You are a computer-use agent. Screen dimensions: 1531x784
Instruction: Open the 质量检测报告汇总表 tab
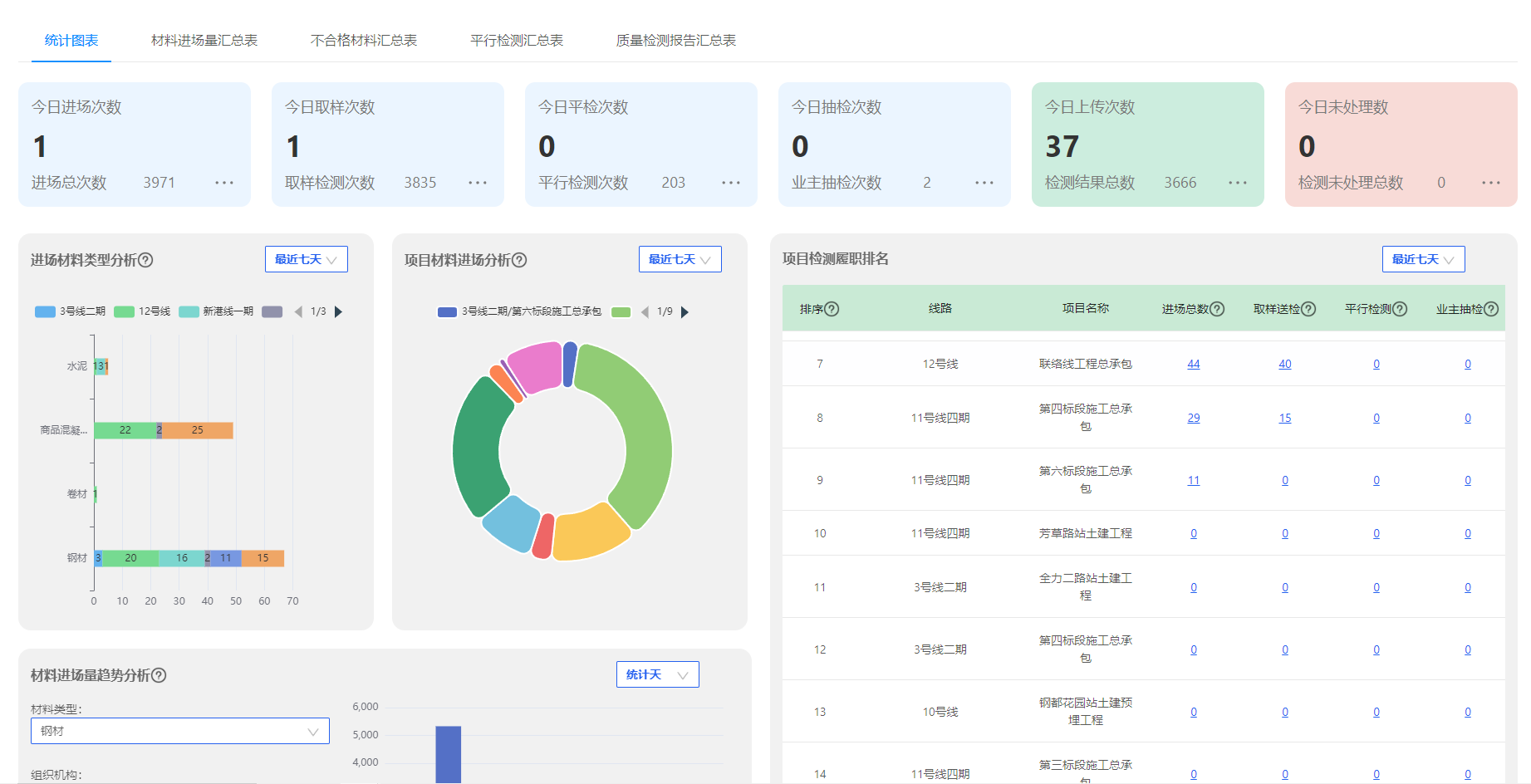(675, 41)
